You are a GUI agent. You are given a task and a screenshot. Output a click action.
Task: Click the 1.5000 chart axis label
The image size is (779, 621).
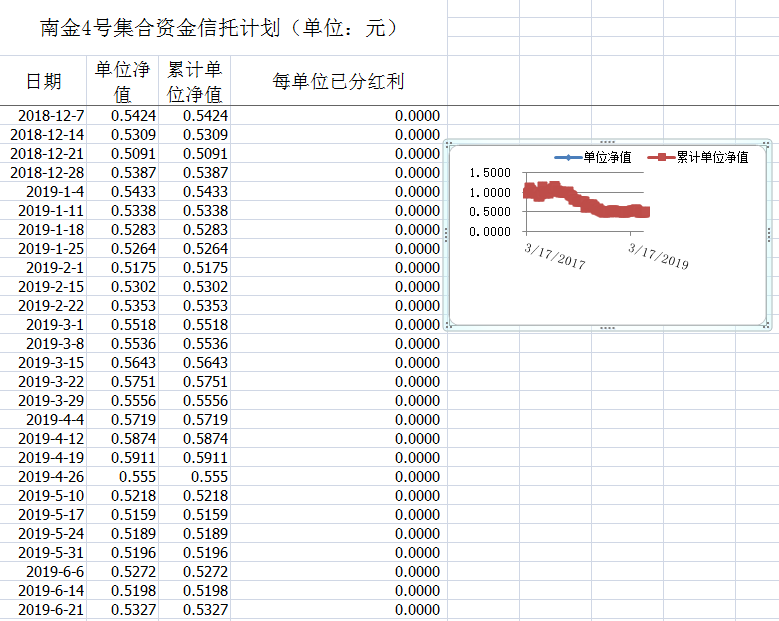(x=490, y=173)
